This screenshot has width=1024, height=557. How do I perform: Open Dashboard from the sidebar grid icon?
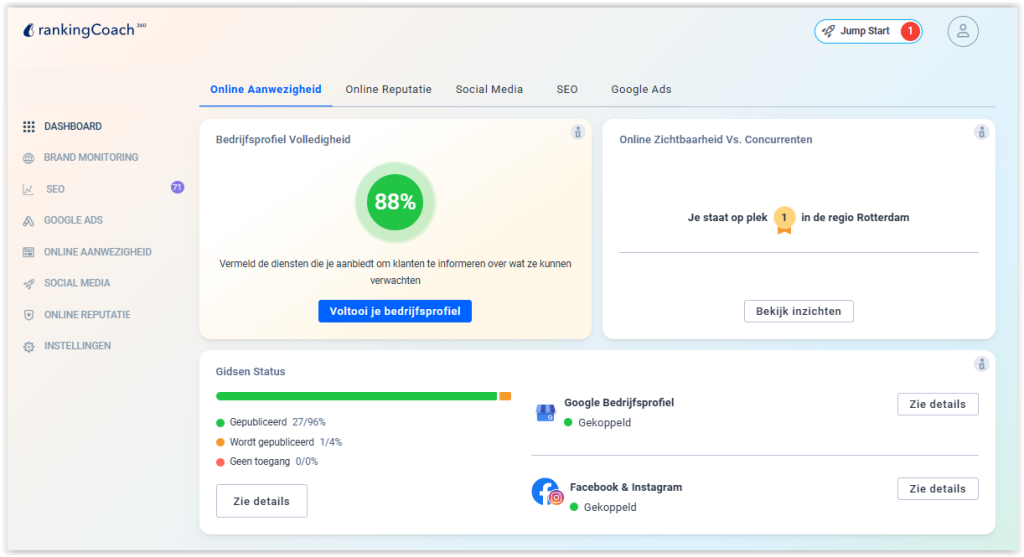tap(29, 127)
